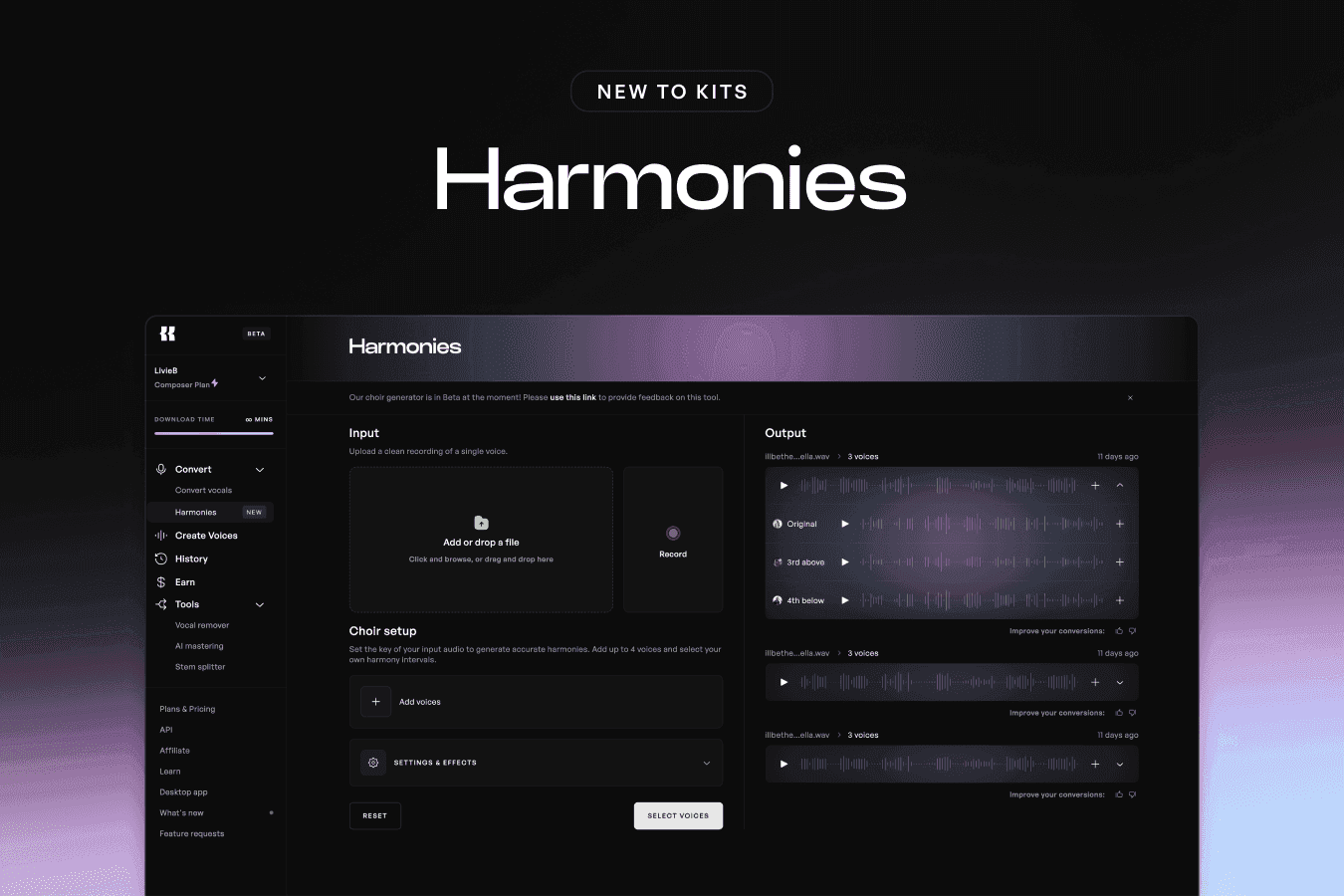Click the microphone icon beside Convert
1344x896 pixels.
point(161,469)
